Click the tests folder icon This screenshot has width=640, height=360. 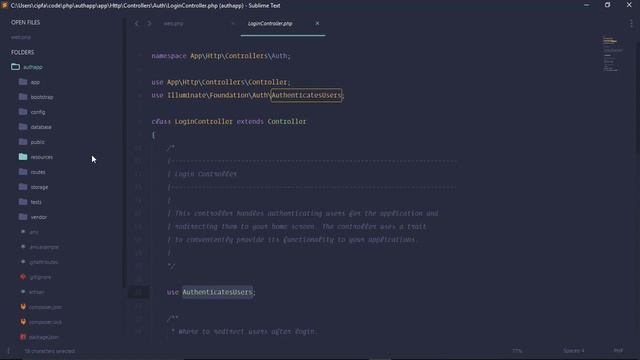[x=23, y=202]
